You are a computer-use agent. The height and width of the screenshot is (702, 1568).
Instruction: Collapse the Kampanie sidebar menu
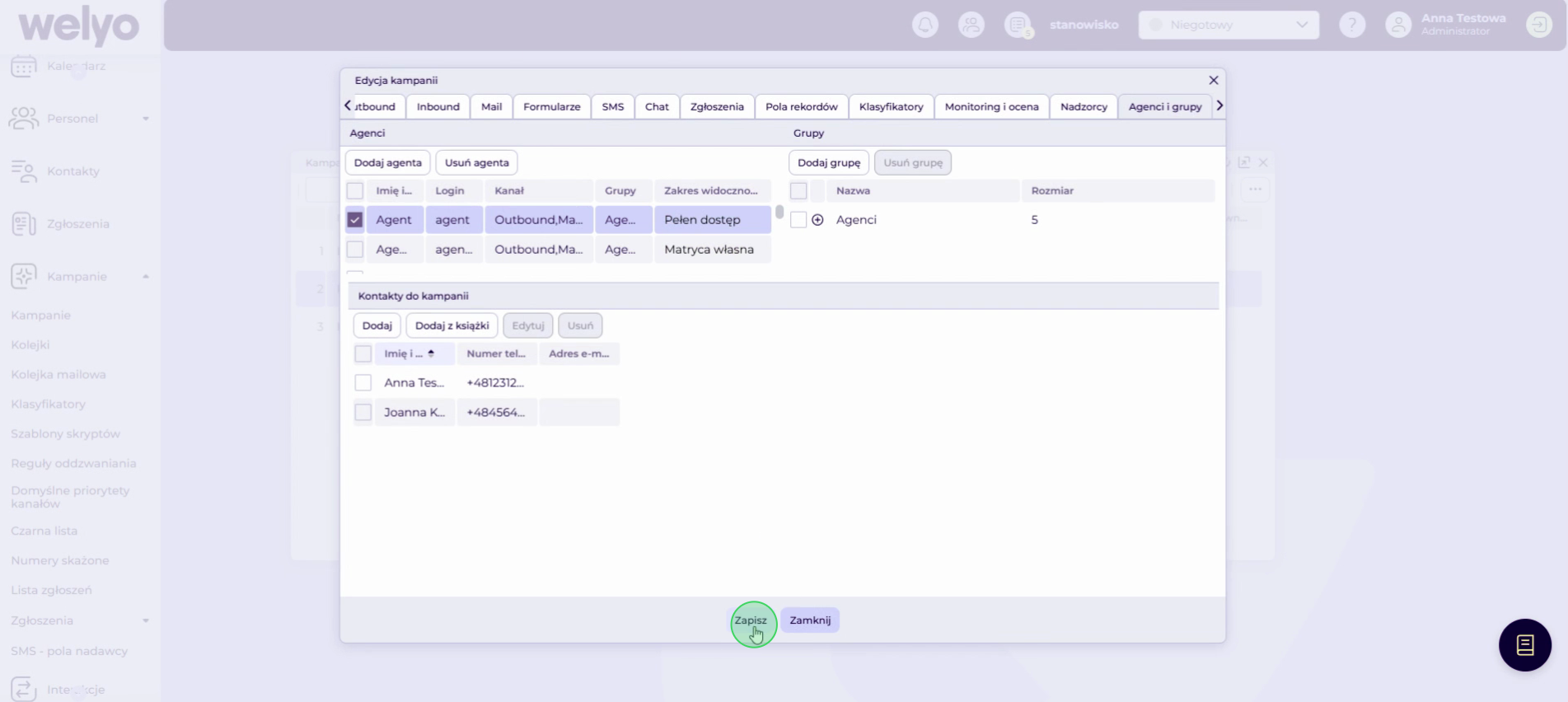tap(146, 277)
